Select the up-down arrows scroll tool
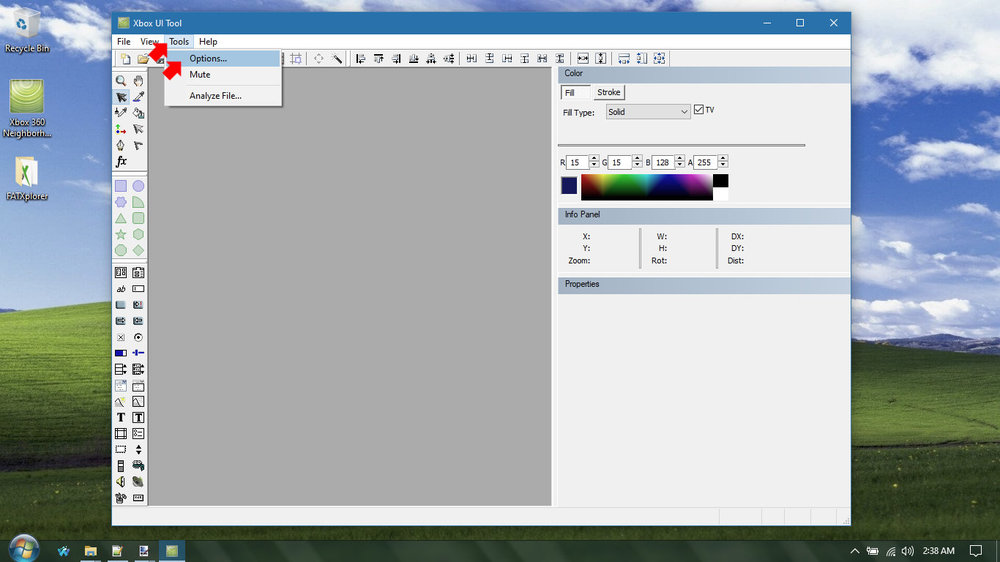Image resolution: width=1000 pixels, height=562 pixels. (x=138, y=449)
